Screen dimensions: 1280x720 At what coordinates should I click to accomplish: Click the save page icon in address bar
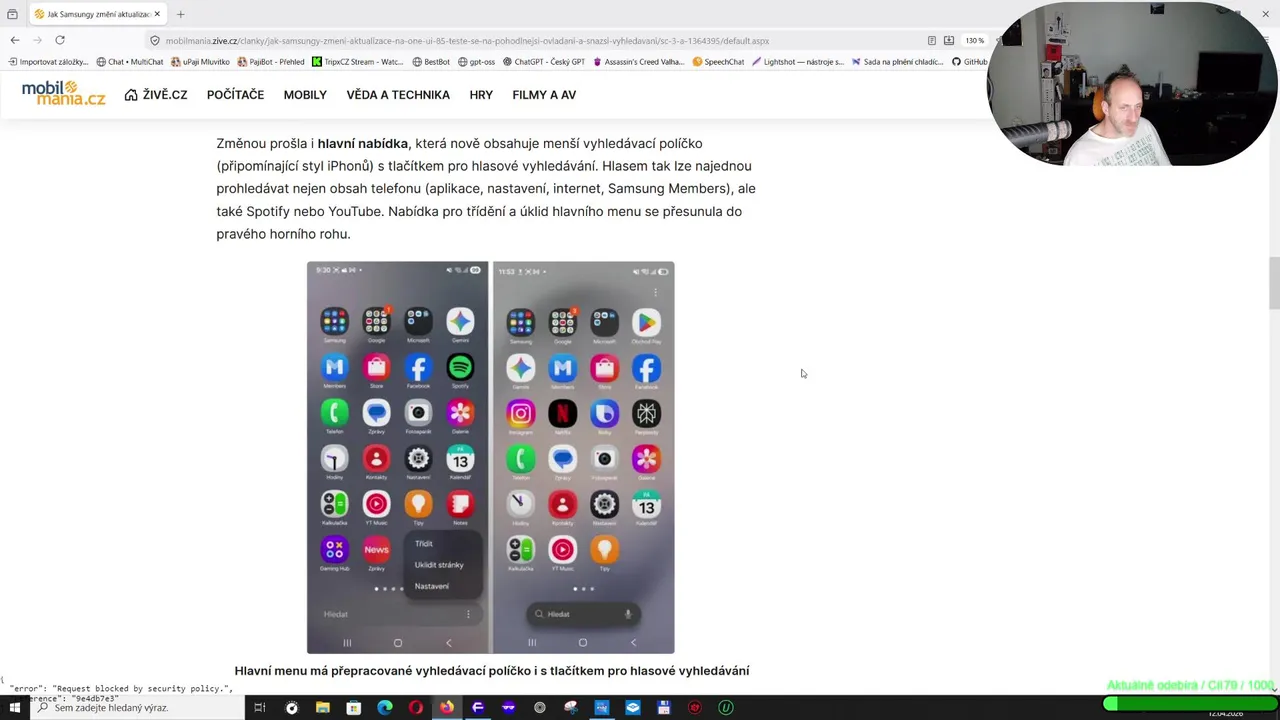pyautogui.click(x=948, y=41)
